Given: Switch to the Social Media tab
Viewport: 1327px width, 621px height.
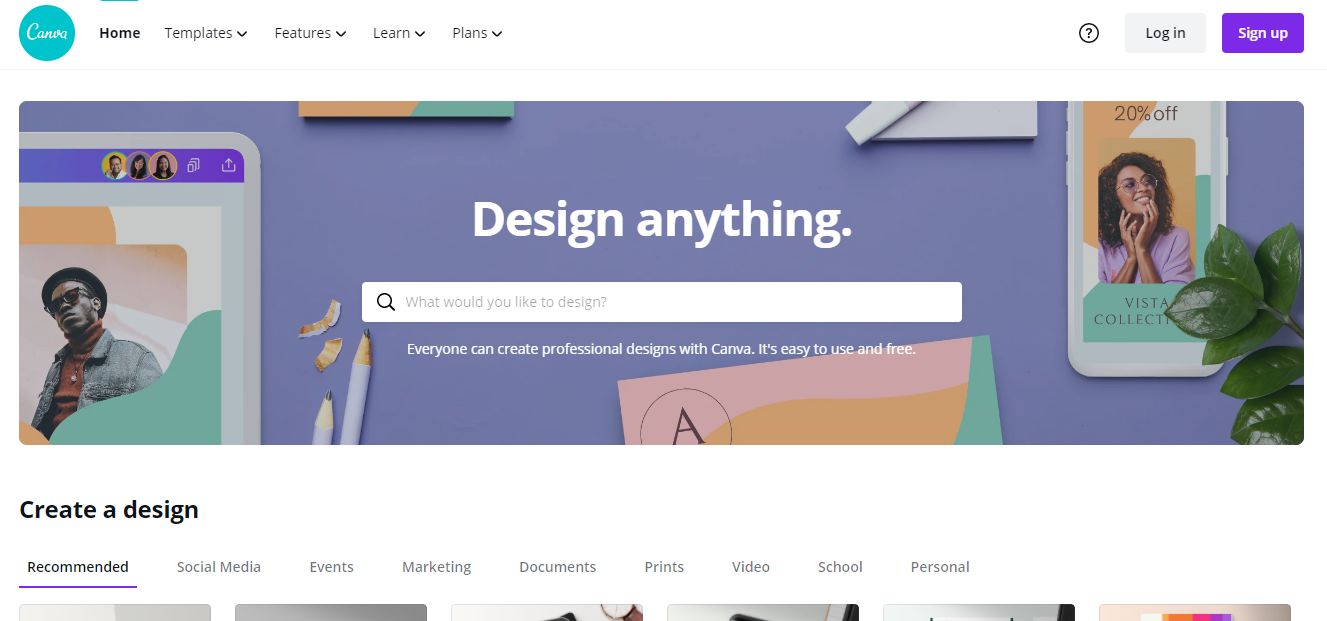Looking at the screenshot, I should pos(219,567).
